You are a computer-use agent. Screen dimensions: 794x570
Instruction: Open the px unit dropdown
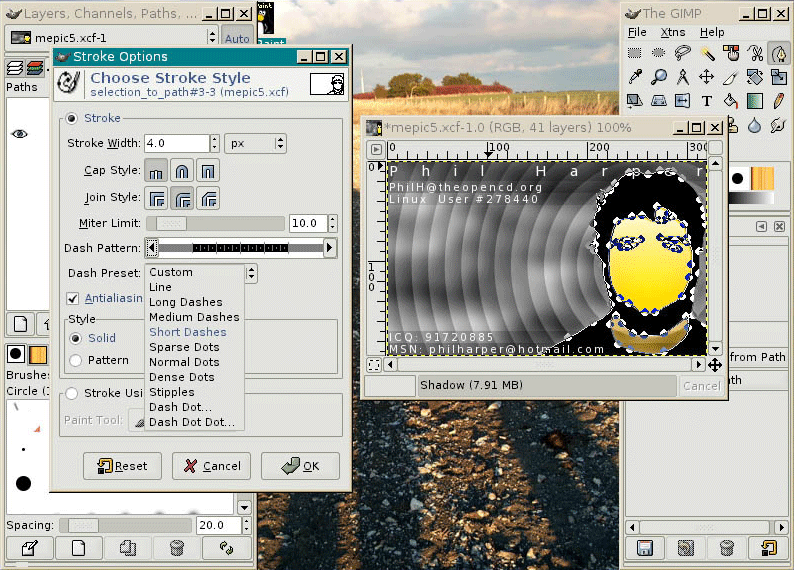pyautogui.click(x=255, y=143)
